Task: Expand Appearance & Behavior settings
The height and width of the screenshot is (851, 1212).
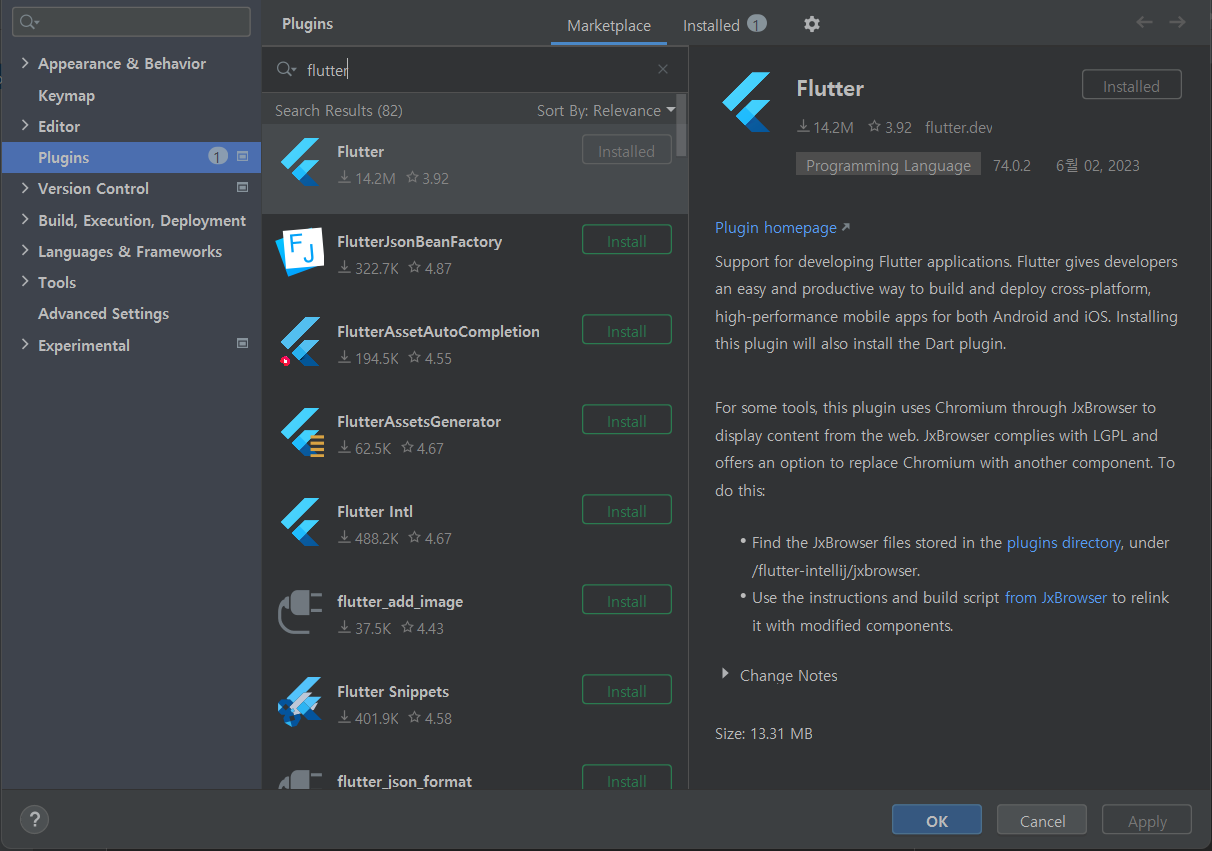Action: (x=25, y=63)
